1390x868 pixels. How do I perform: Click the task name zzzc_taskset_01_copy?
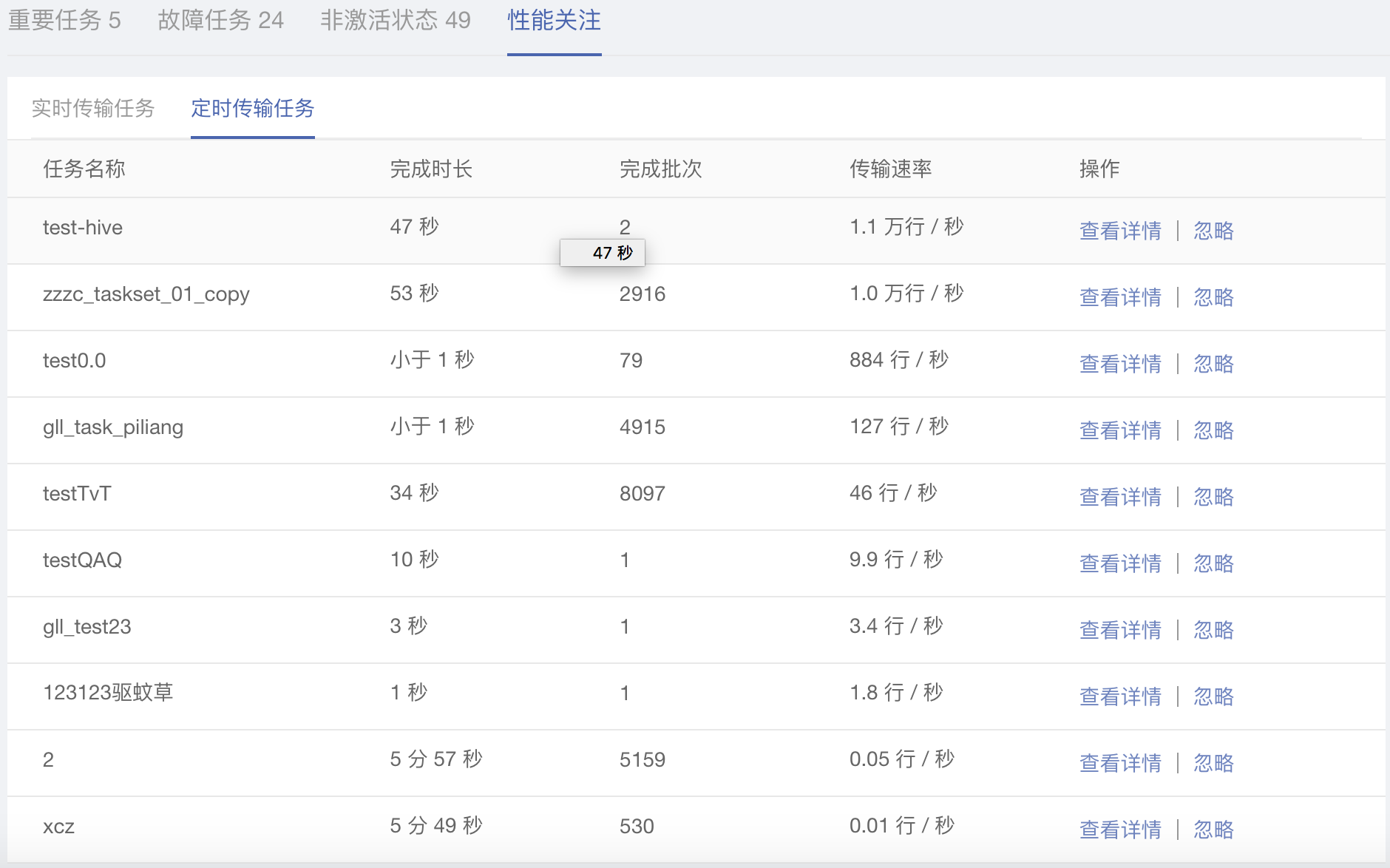tap(146, 294)
